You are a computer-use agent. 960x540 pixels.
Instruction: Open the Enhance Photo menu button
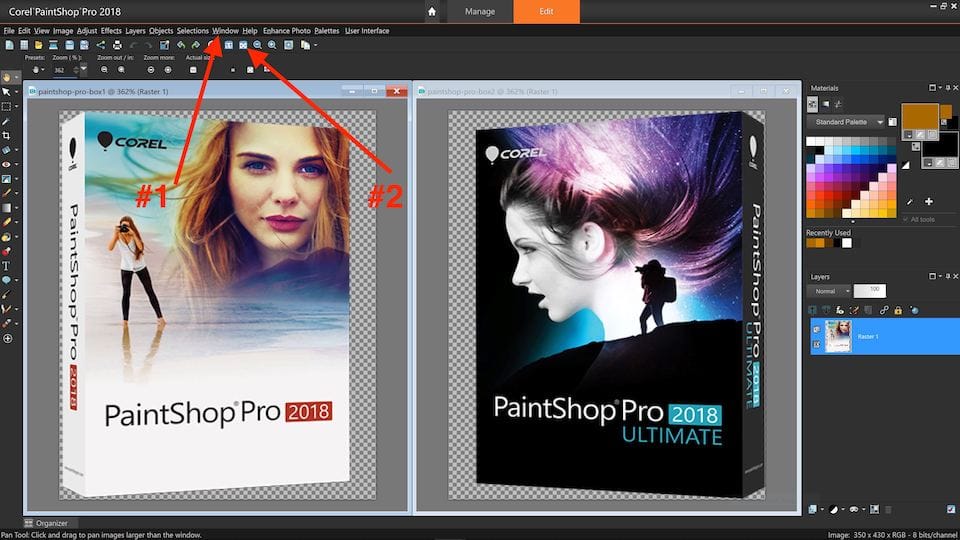pyautogui.click(x=287, y=31)
